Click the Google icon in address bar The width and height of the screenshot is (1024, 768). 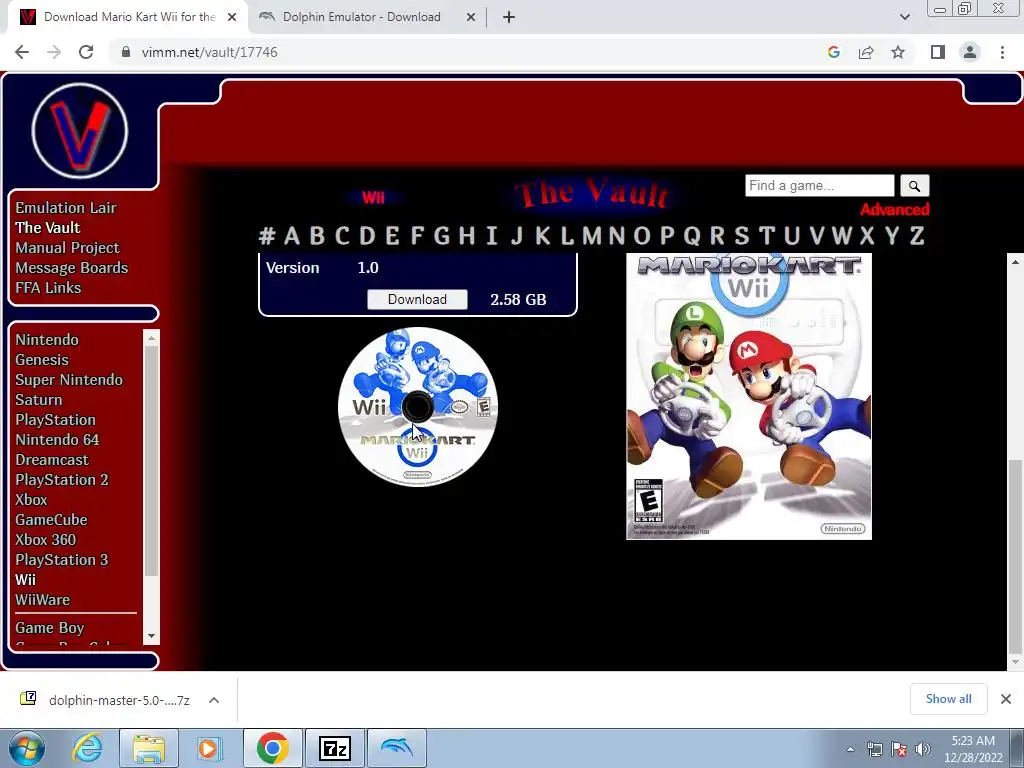(x=833, y=52)
